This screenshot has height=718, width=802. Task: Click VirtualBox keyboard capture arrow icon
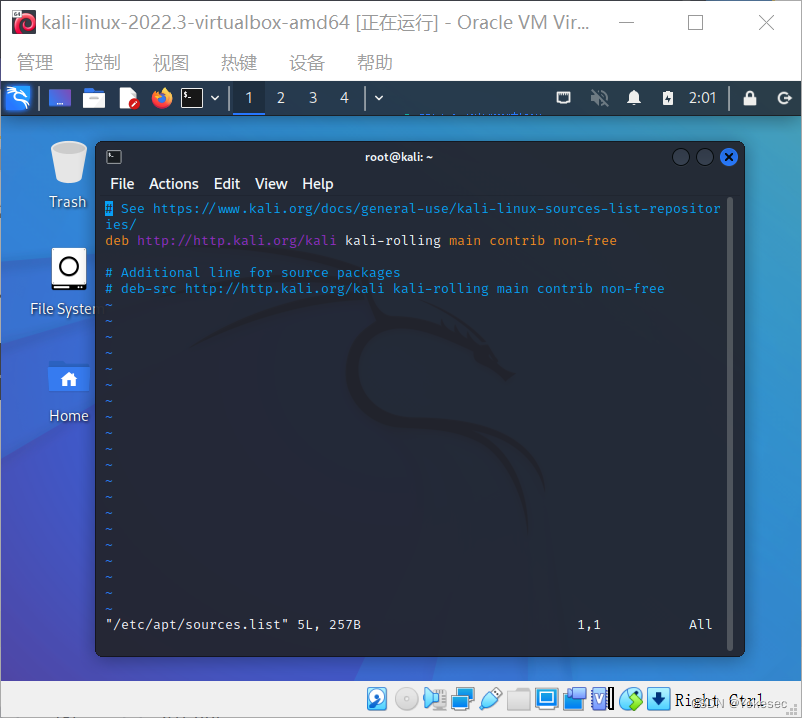coord(659,699)
